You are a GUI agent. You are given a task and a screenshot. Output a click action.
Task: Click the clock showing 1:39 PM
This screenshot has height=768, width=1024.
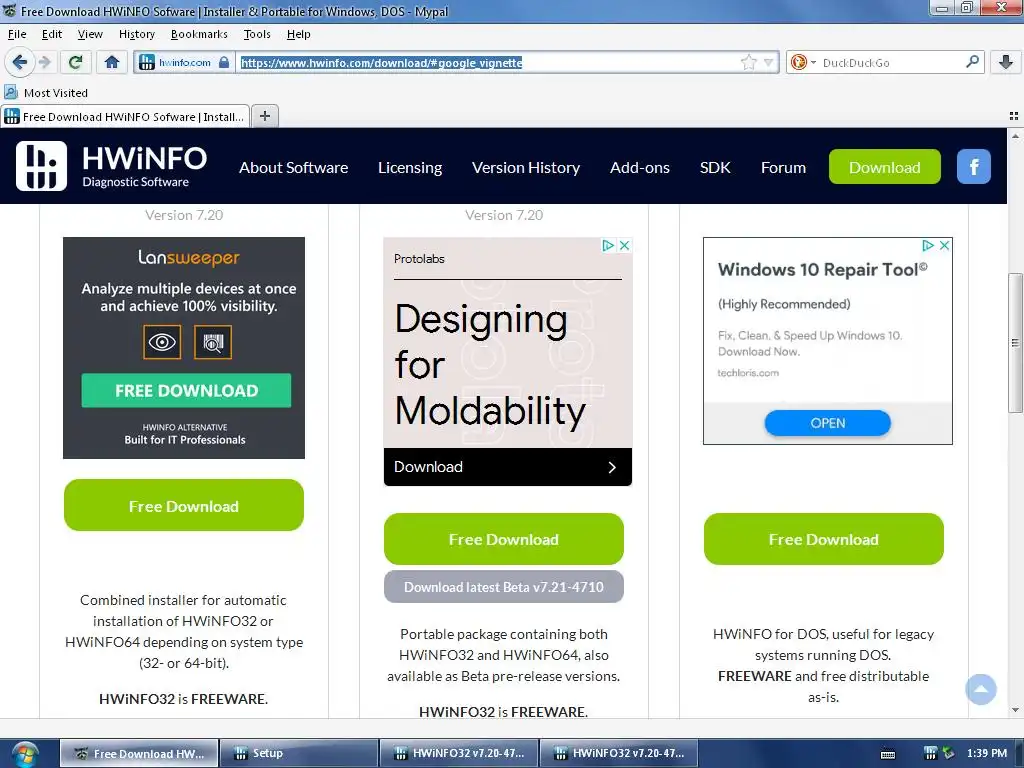(987, 753)
